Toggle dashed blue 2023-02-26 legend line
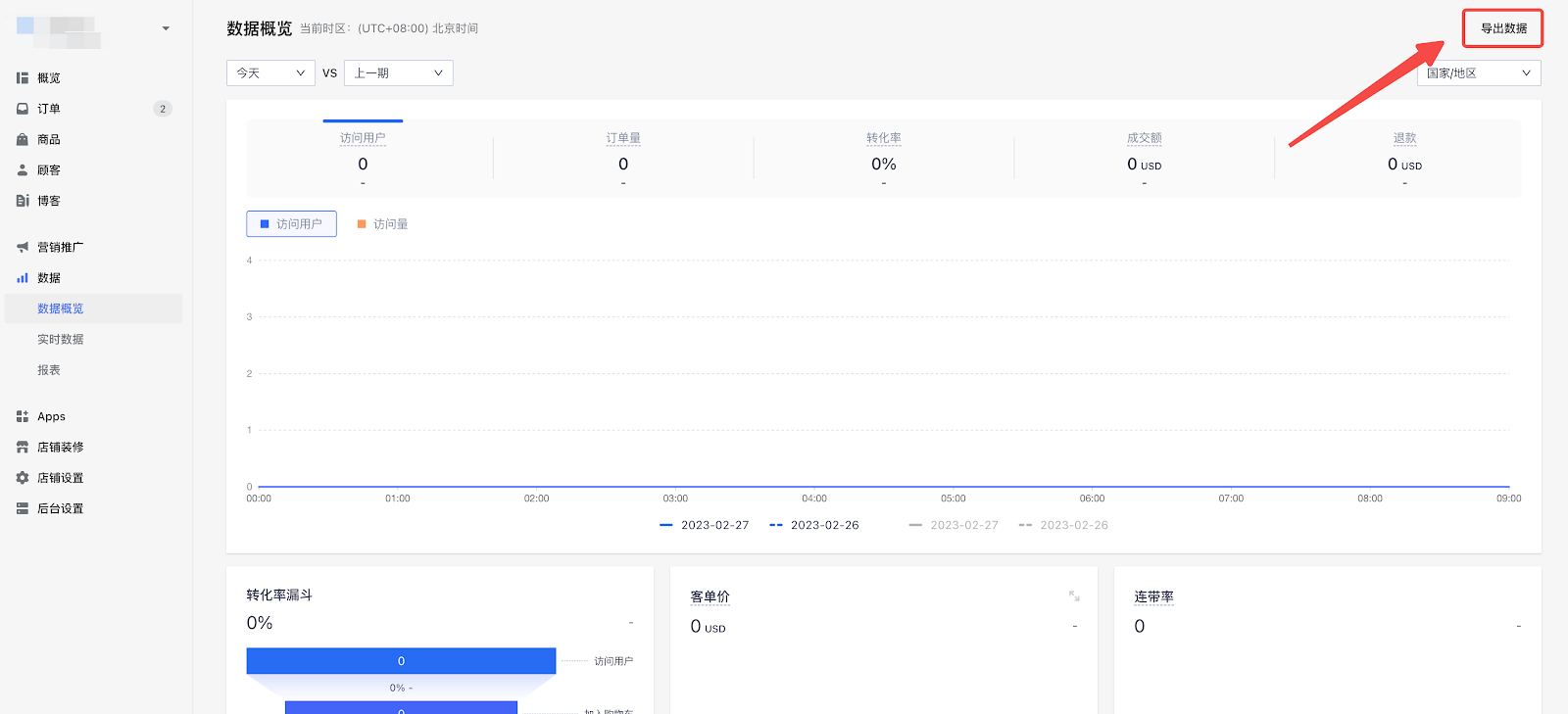 pyautogui.click(x=813, y=525)
